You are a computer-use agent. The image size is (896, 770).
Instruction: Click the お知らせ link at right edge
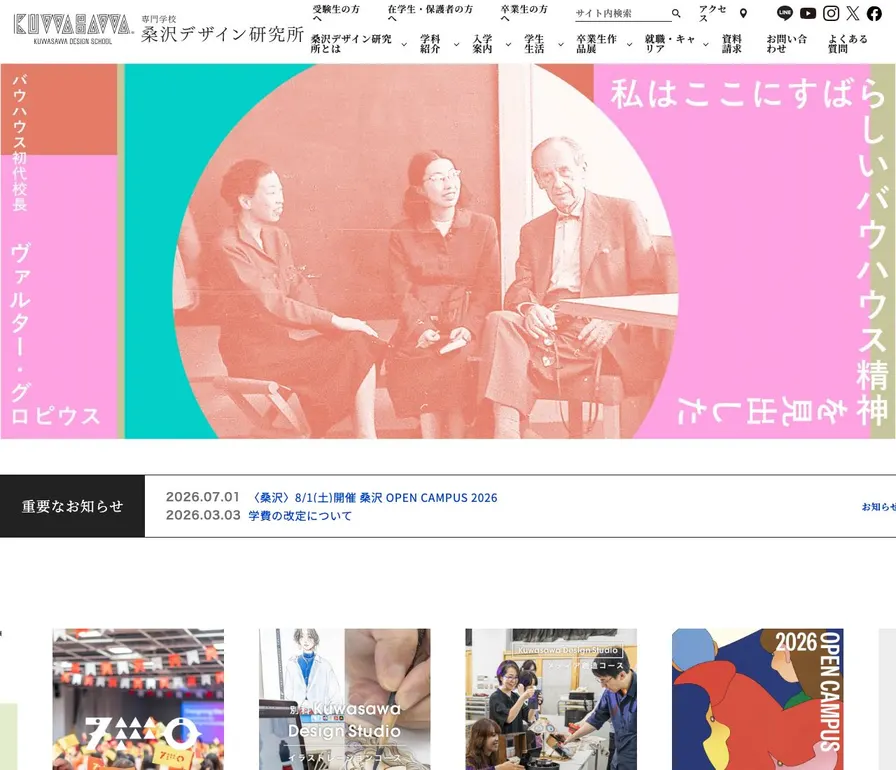coord(879,506)
